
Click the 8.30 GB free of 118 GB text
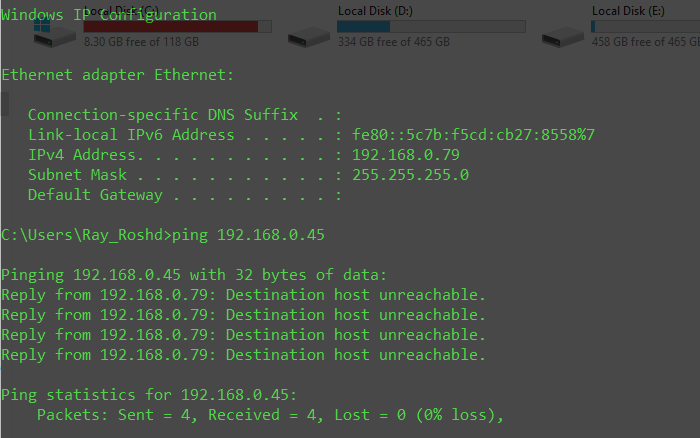[141, 43]
